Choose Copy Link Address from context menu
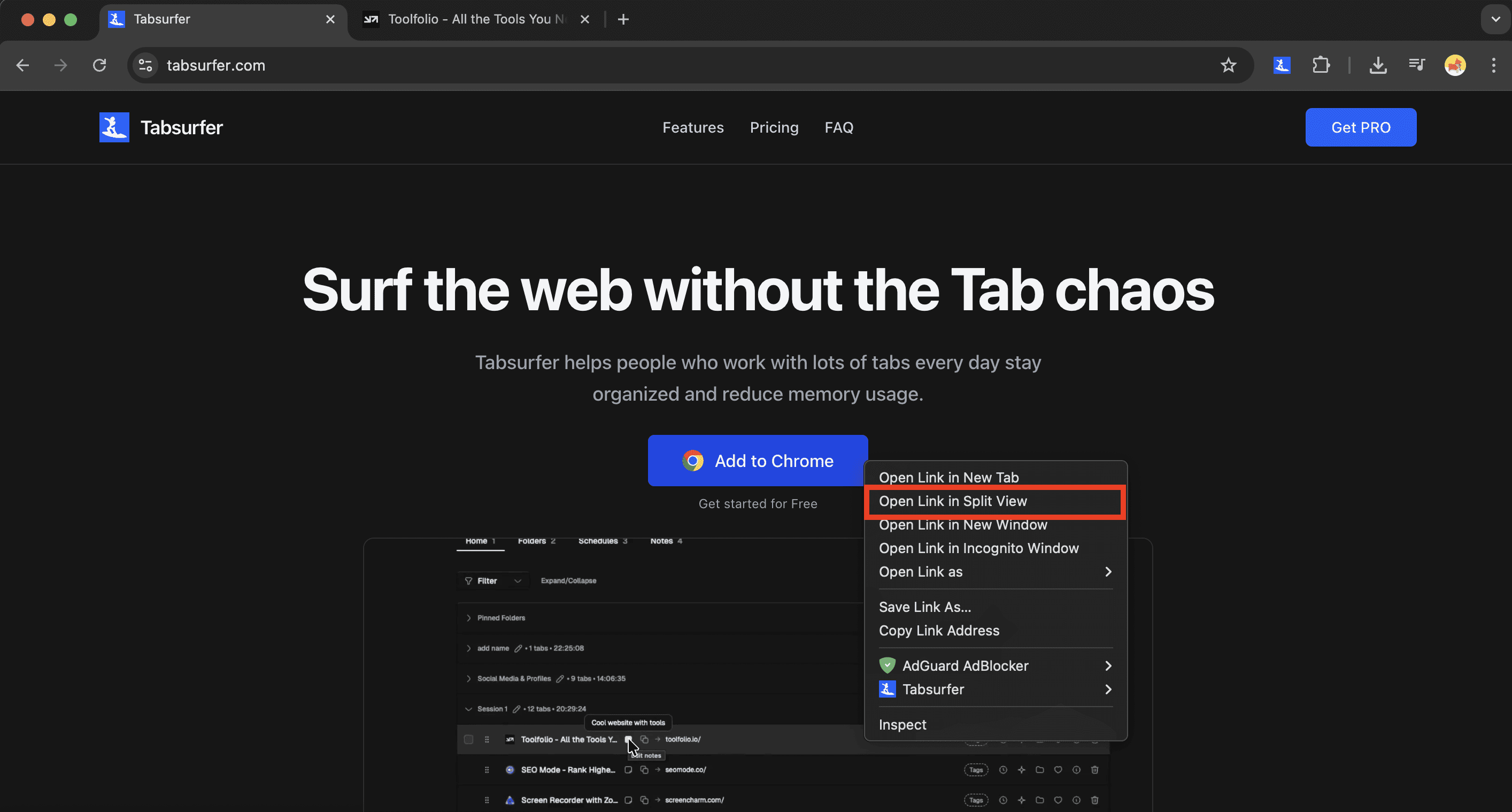This screenshot has width=1512, height=812. coord(938,631)
